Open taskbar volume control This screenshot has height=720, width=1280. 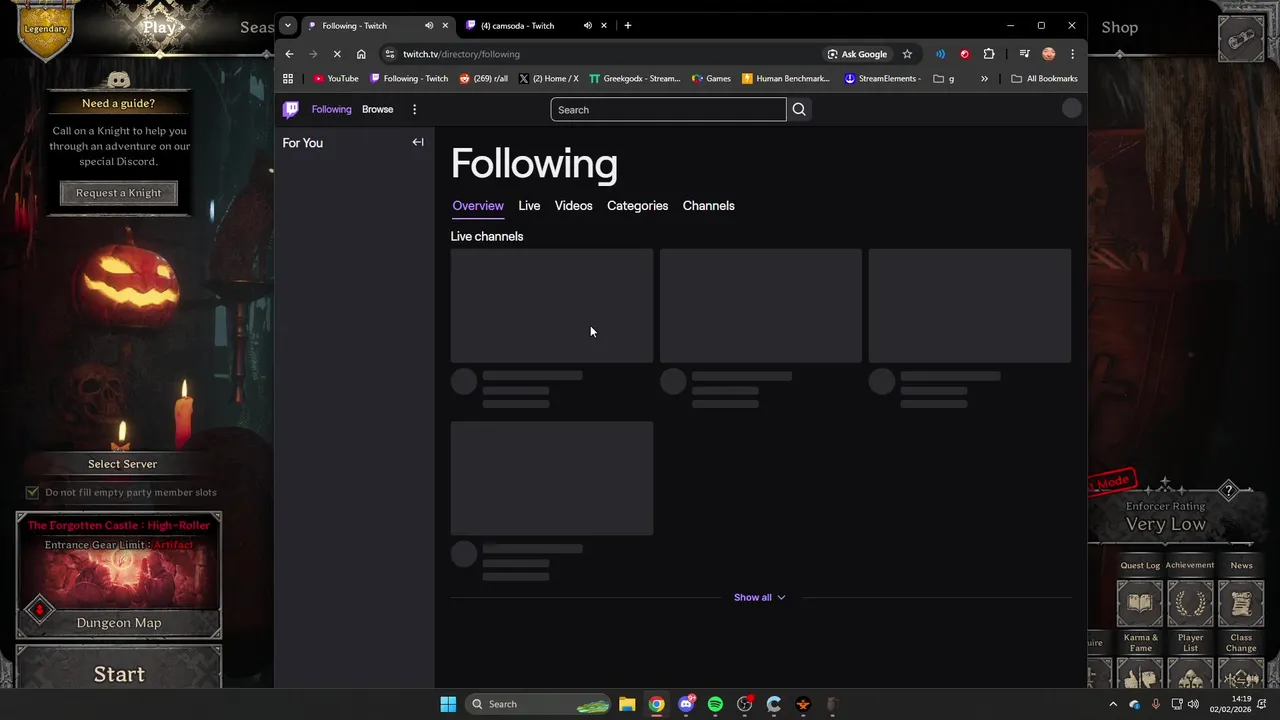(1193, 704)
